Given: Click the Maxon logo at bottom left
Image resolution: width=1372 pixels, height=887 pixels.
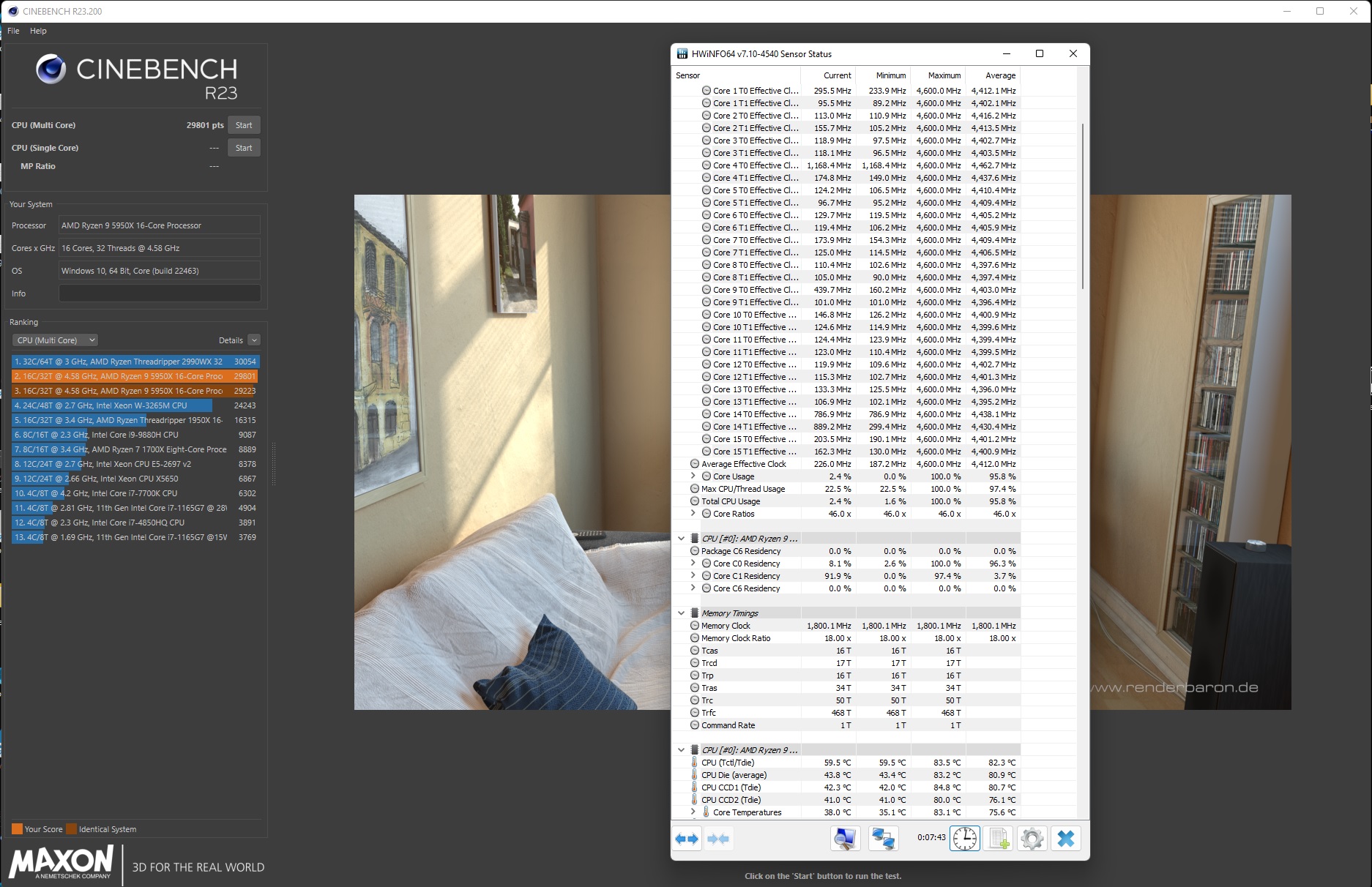Looking at the screenshot, I should pyautogui.click(x=61, y=862).
